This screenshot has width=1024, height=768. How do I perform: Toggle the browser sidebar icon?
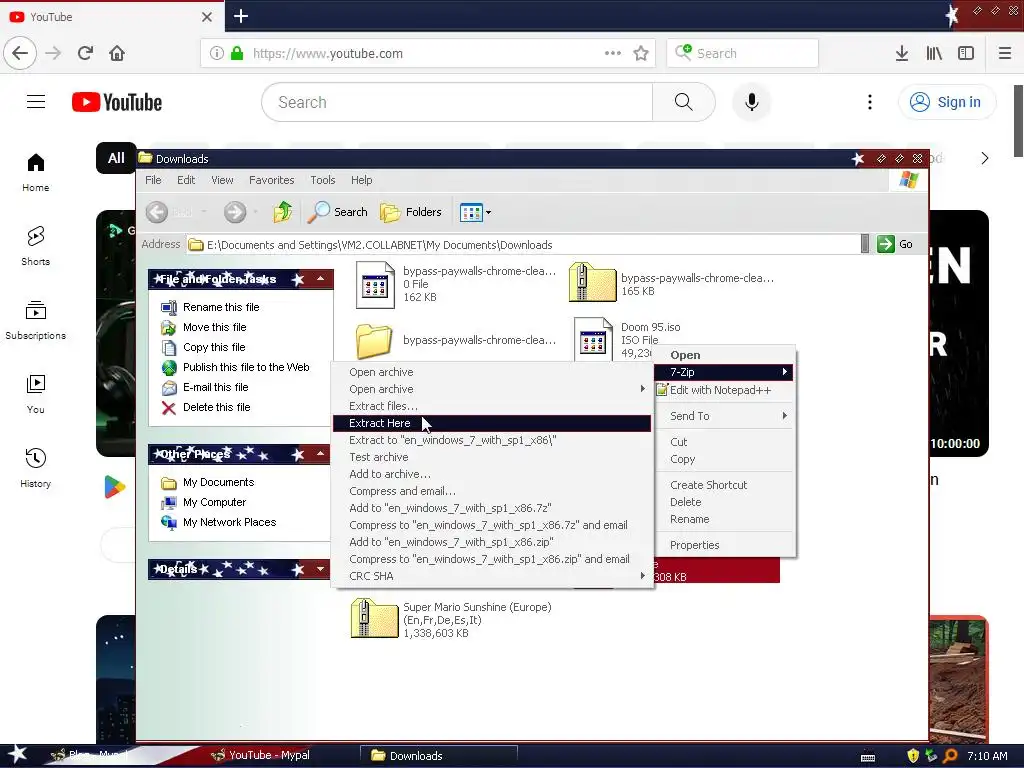[966, 54]
